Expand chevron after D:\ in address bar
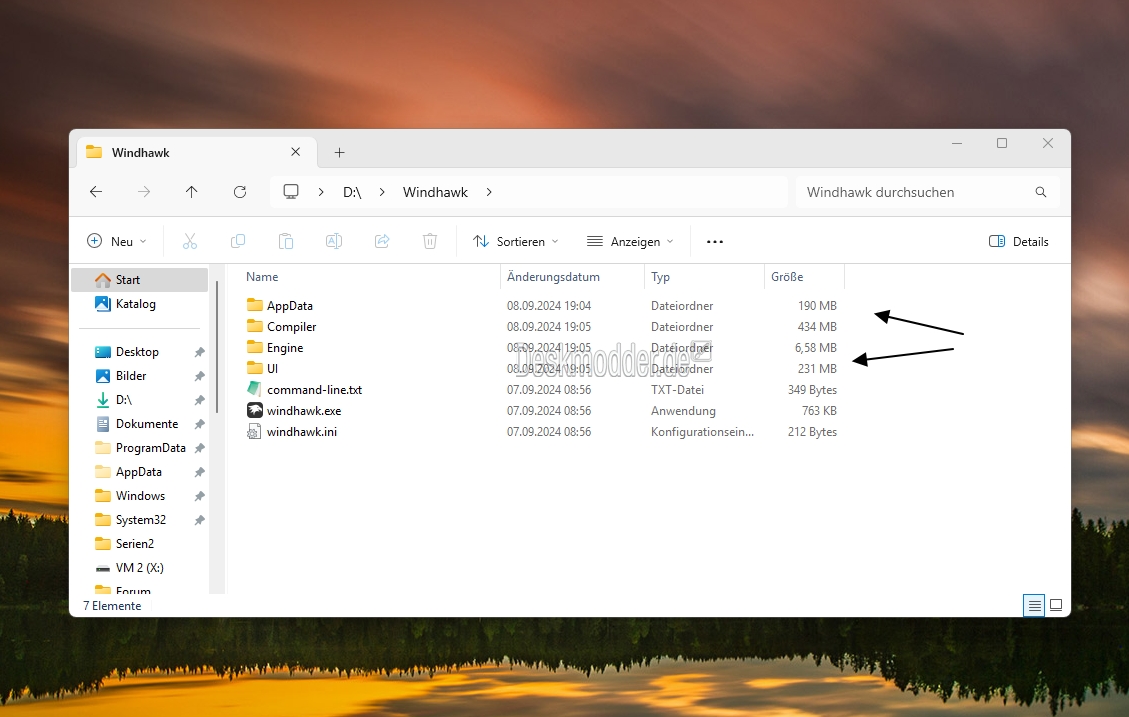The width and height of the screenshot is (1129, 717). click(382, 192)
